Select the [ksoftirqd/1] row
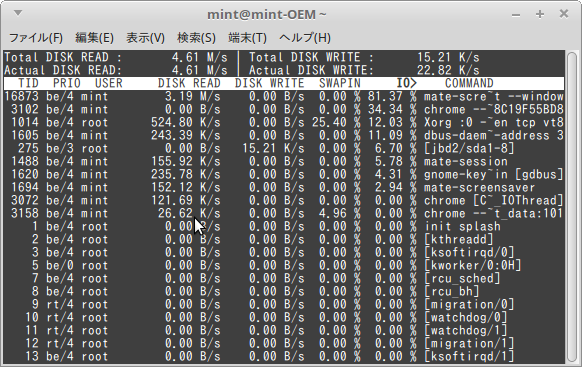The width and height of the screenshot is (582, 367). [x=284, y=356]
